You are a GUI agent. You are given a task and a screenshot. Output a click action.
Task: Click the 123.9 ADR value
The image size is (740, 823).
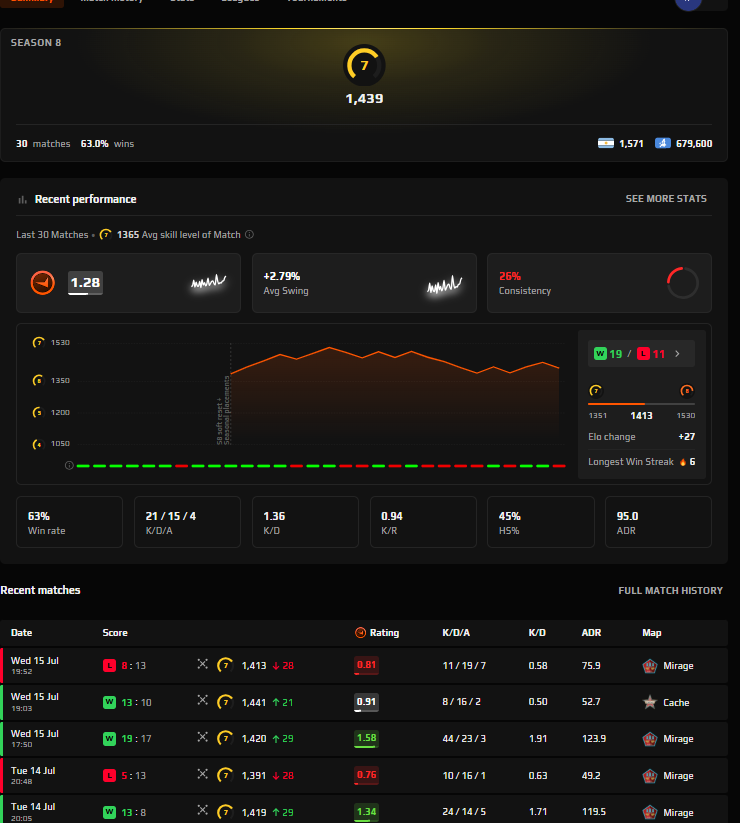[x=594, y=739]
